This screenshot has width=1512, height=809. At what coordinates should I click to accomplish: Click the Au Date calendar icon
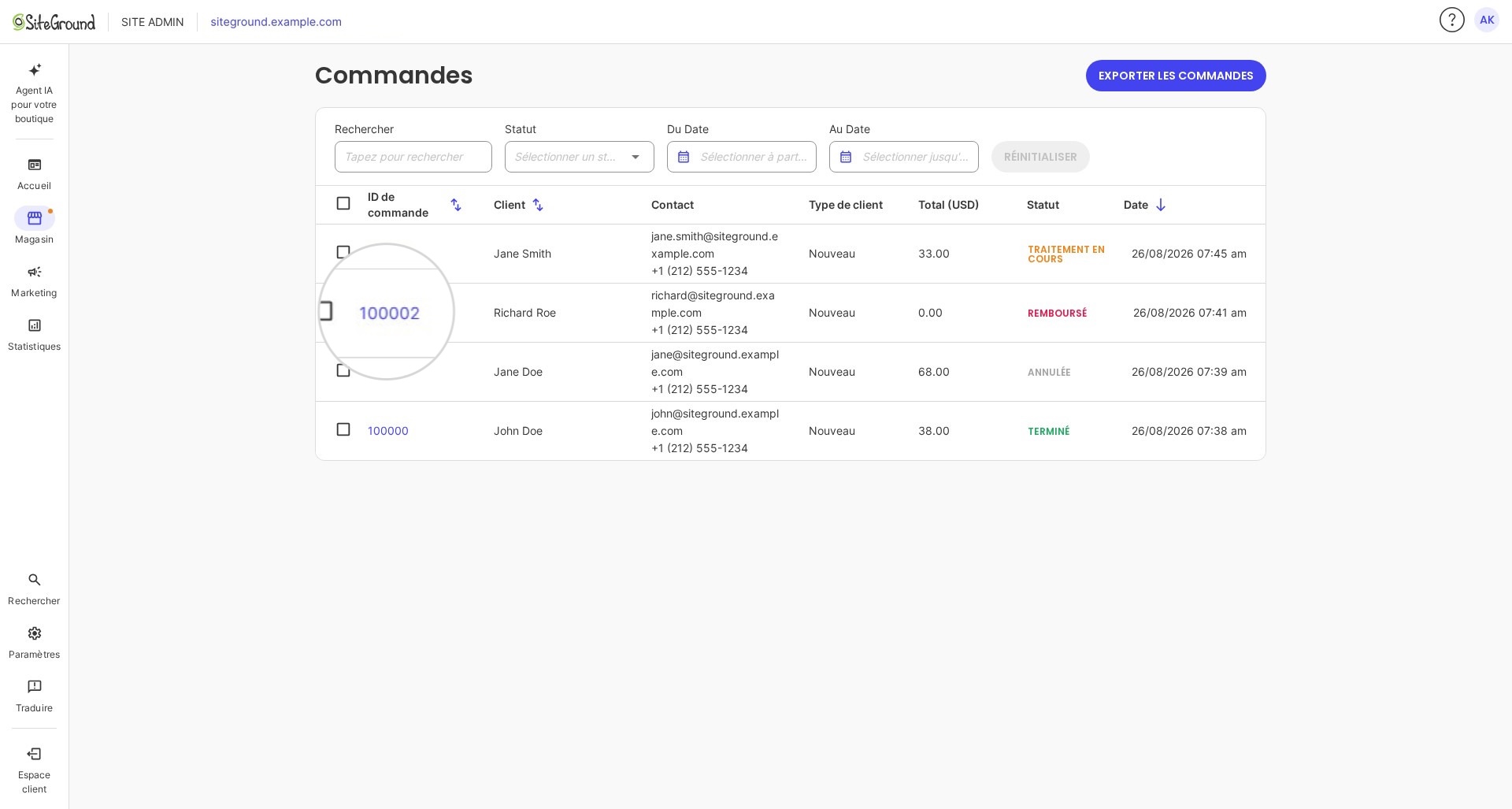[x=846, y=157]
